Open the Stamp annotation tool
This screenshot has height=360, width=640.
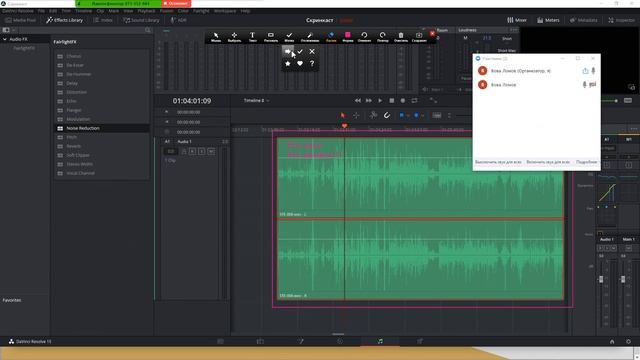coord(289,37)
